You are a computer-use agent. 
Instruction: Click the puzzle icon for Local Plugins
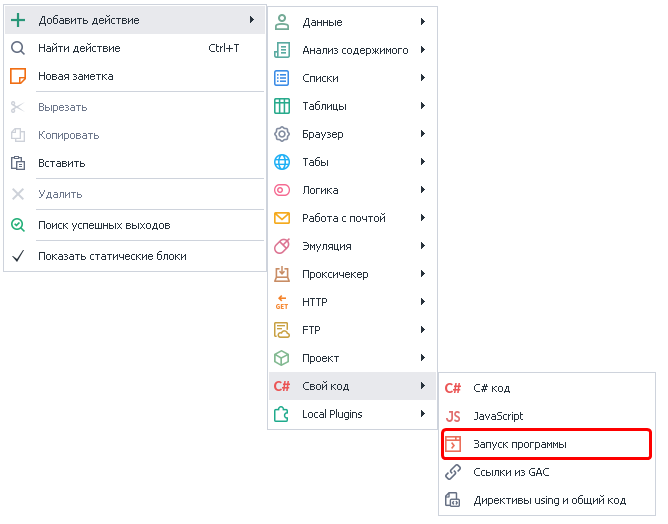pos(282,414)
